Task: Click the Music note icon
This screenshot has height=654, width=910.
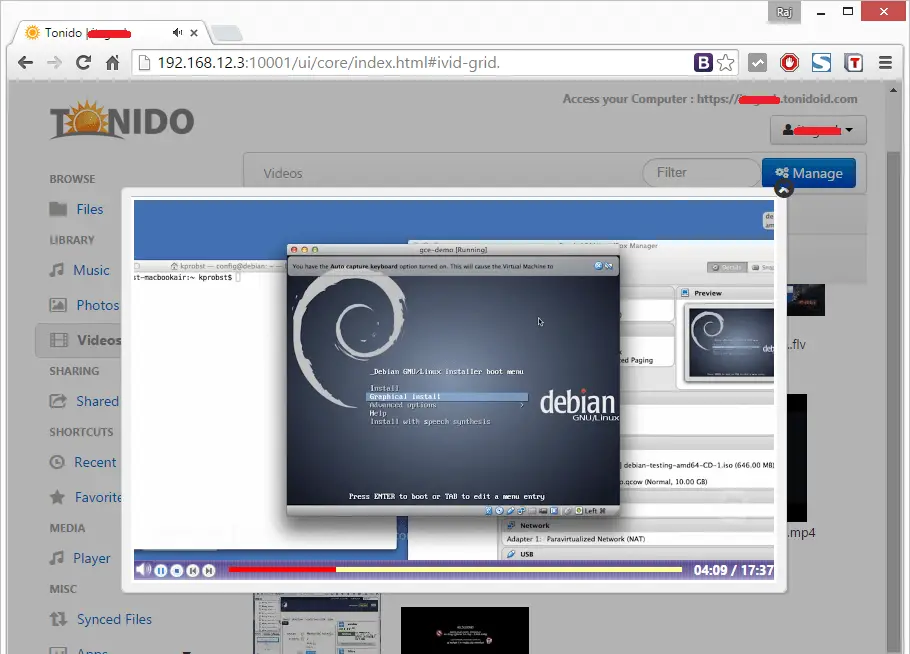Action: point(56,270)
